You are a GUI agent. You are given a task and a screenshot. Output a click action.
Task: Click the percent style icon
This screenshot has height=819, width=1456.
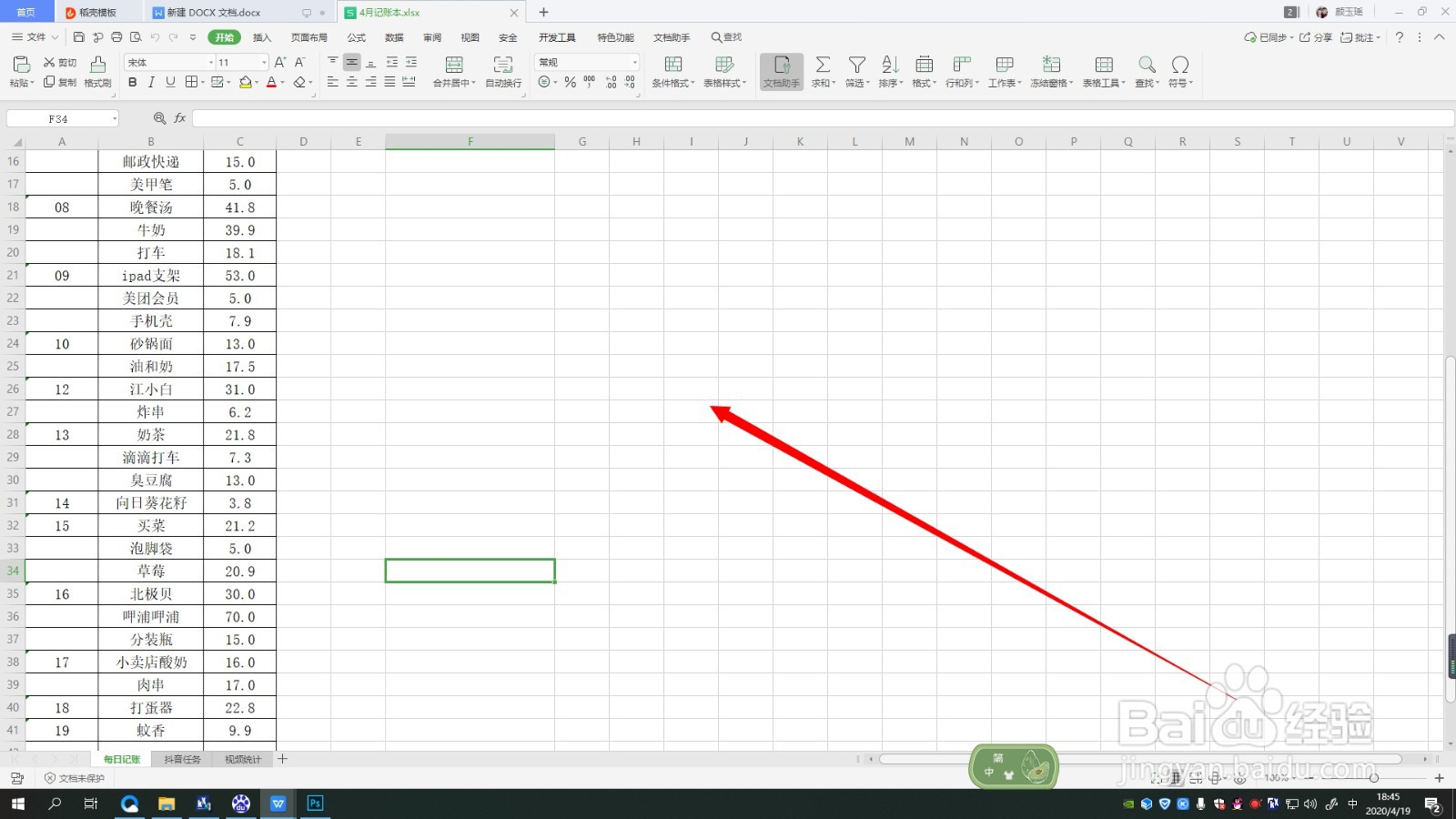tap(570, 82)
